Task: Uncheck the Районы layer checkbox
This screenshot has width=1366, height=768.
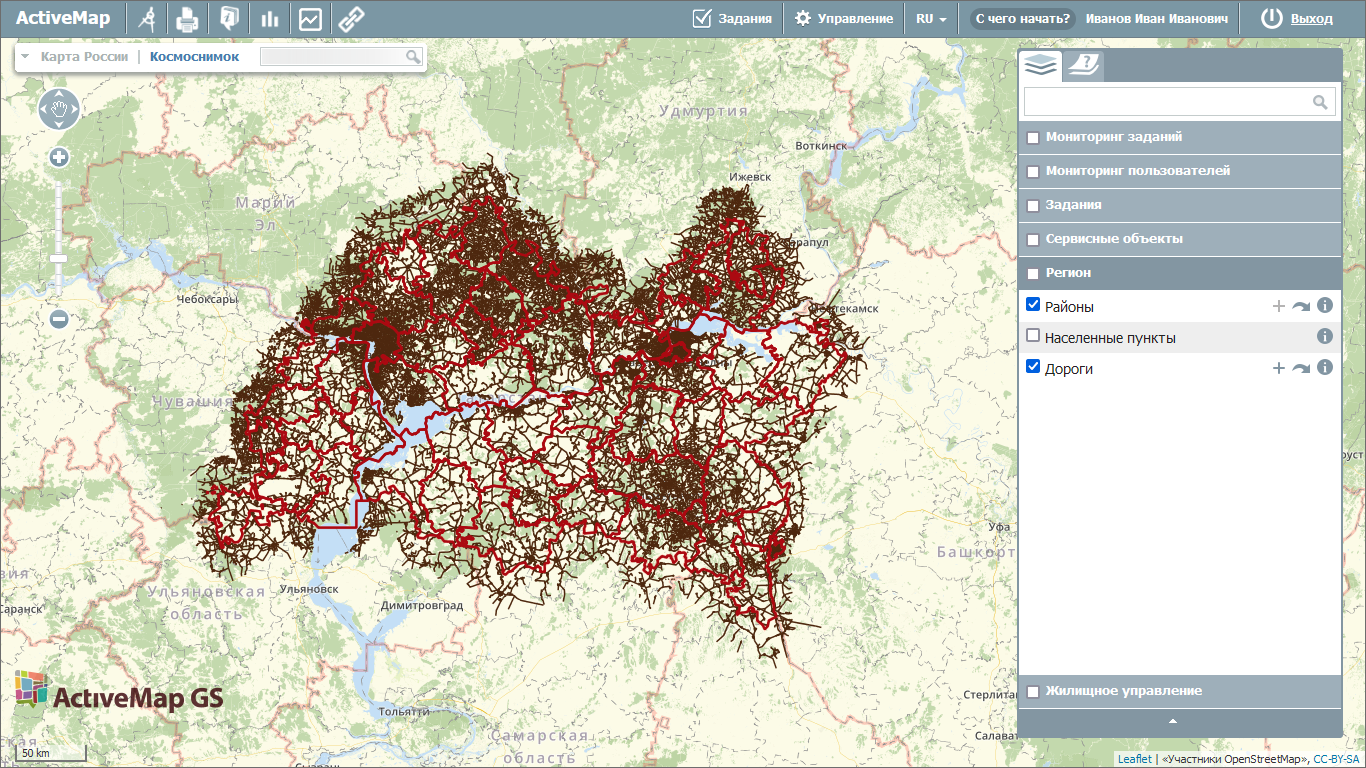Action: point(1033,305)
